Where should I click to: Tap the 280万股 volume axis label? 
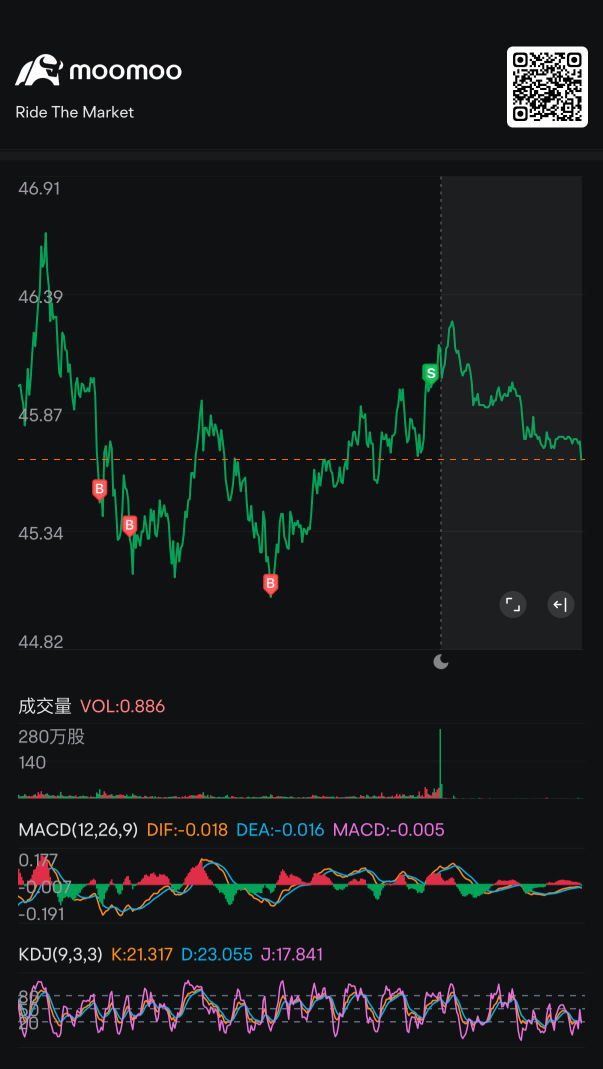click(51, 737)
